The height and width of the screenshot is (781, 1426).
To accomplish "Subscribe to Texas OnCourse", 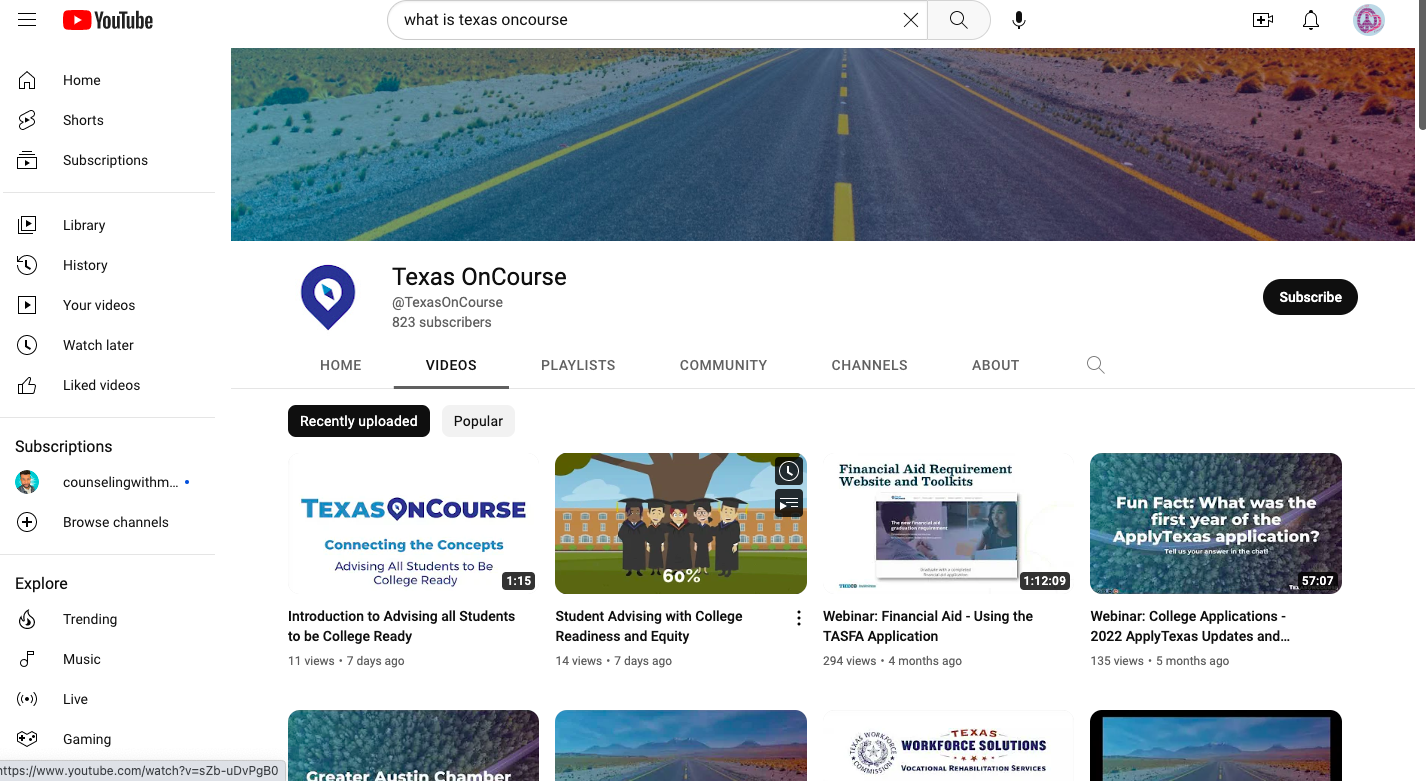I will coord(1310,297).
